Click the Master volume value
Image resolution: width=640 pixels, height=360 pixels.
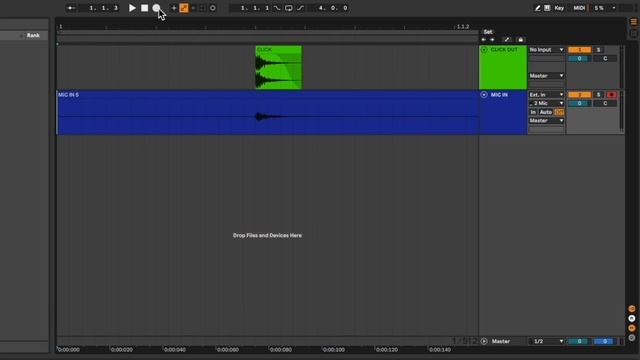[x=579, y=341]
